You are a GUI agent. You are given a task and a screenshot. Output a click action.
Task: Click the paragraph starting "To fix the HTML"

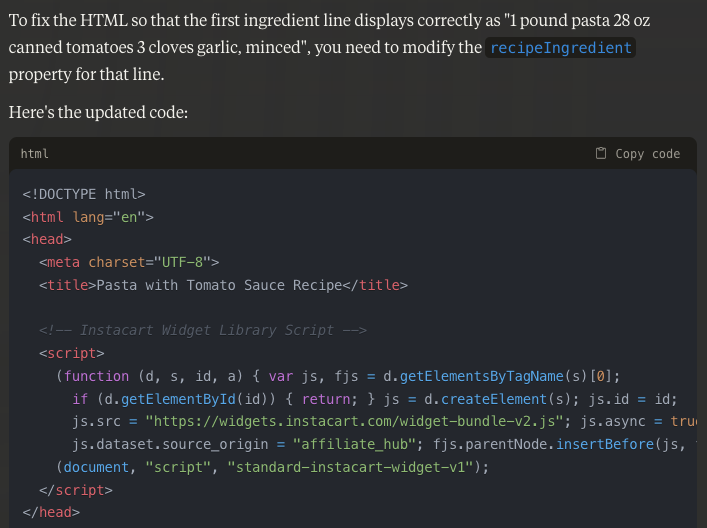(x=330, y=47)
